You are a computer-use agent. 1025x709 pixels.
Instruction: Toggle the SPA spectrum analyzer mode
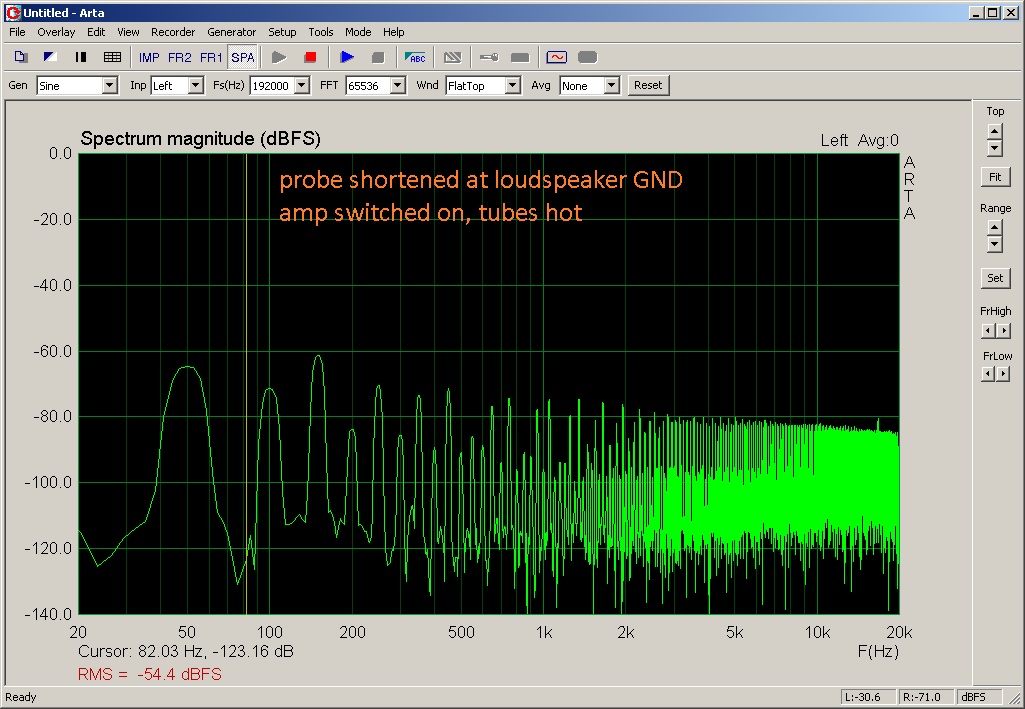(243, 58)
